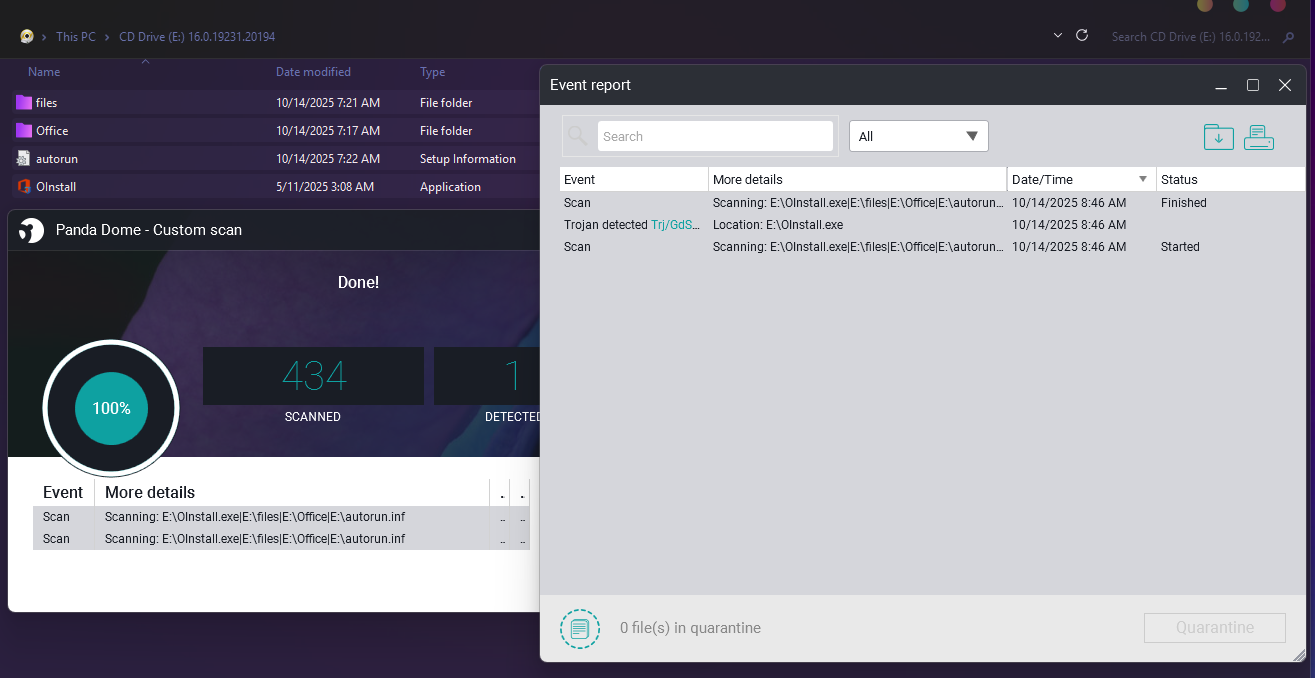
Task: Click the second Scan row in Panda Dome
Action: [x=281, y=539]
